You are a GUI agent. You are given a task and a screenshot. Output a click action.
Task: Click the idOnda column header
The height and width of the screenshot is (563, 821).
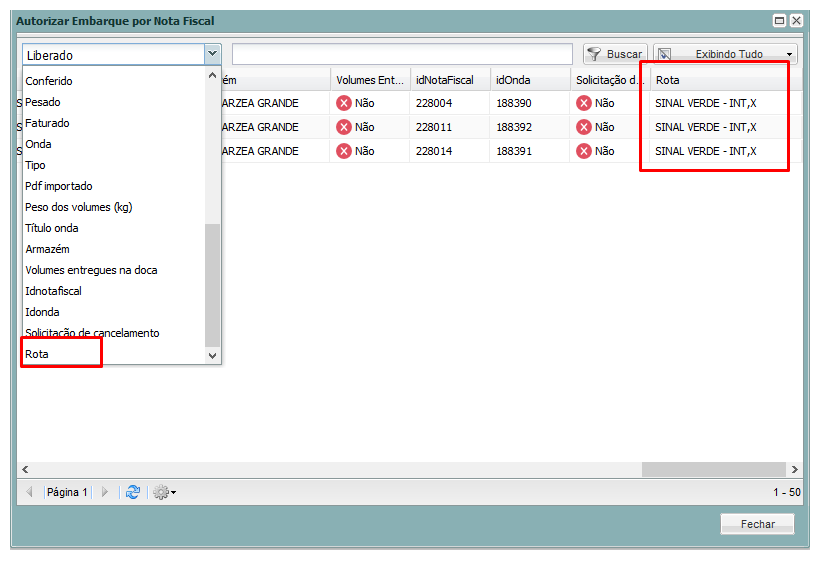tap(530, 80)
